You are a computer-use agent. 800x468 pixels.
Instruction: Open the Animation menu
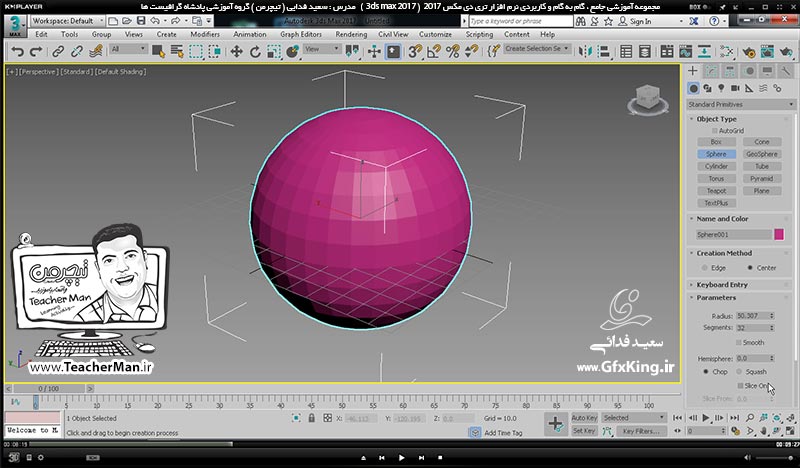[249, 34]
